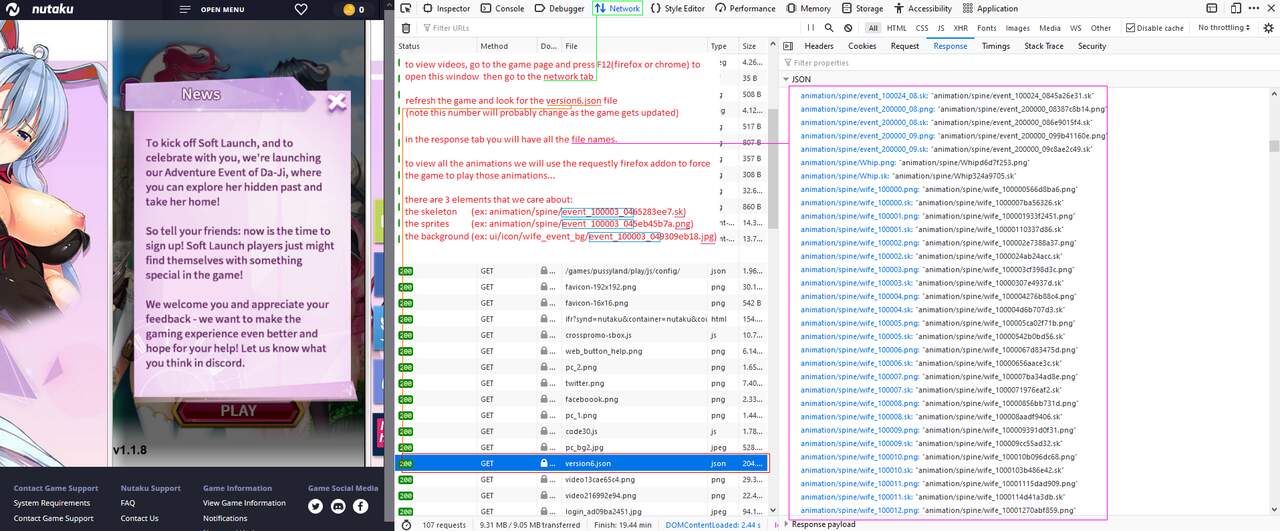
Task: Filter requests by WS
Action: click(1076, 28)
